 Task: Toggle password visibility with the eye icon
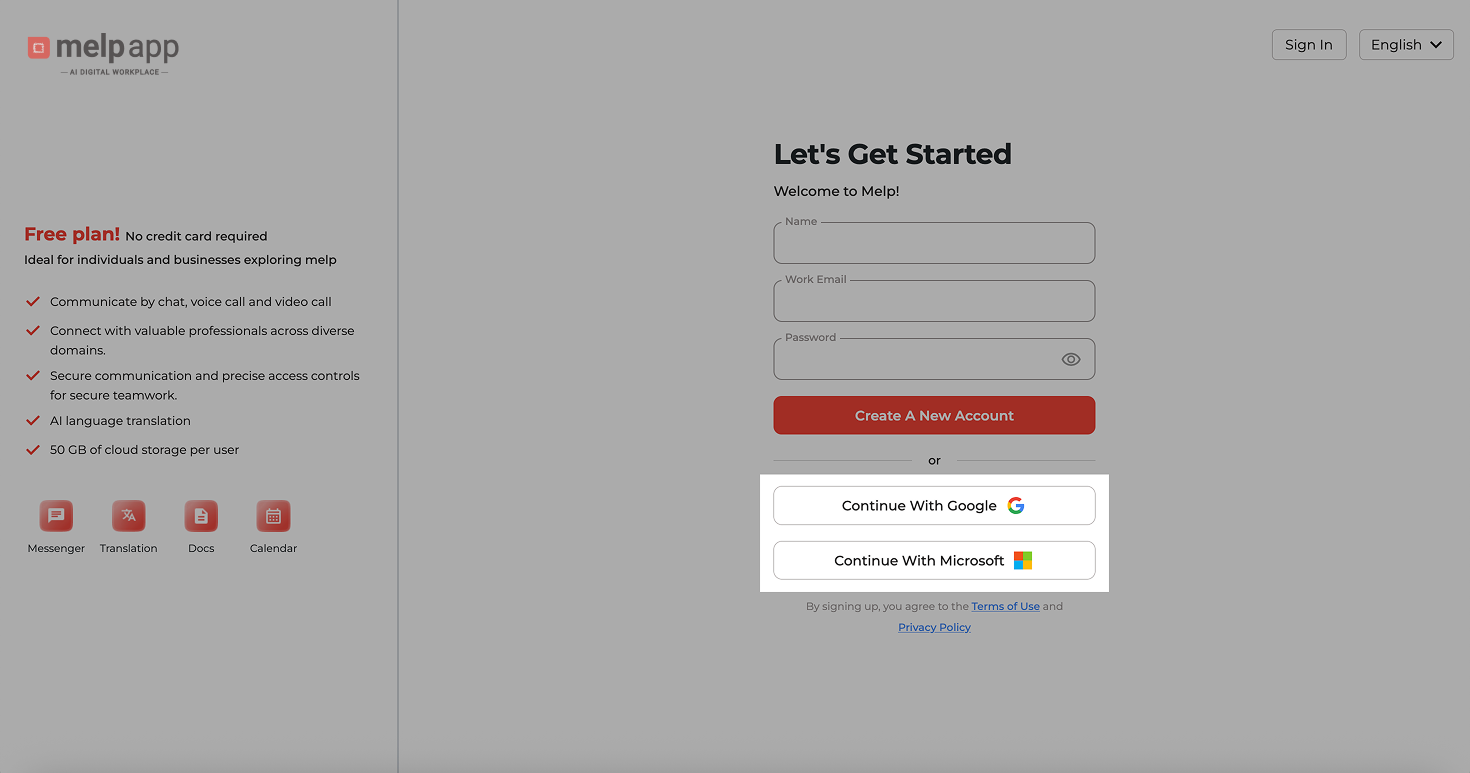(1071, 358)
